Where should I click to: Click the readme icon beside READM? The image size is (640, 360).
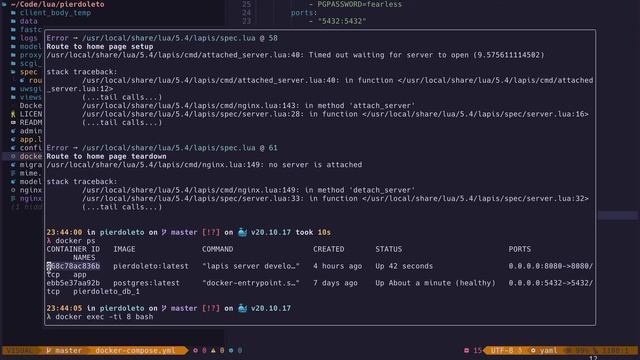[13, 122]
